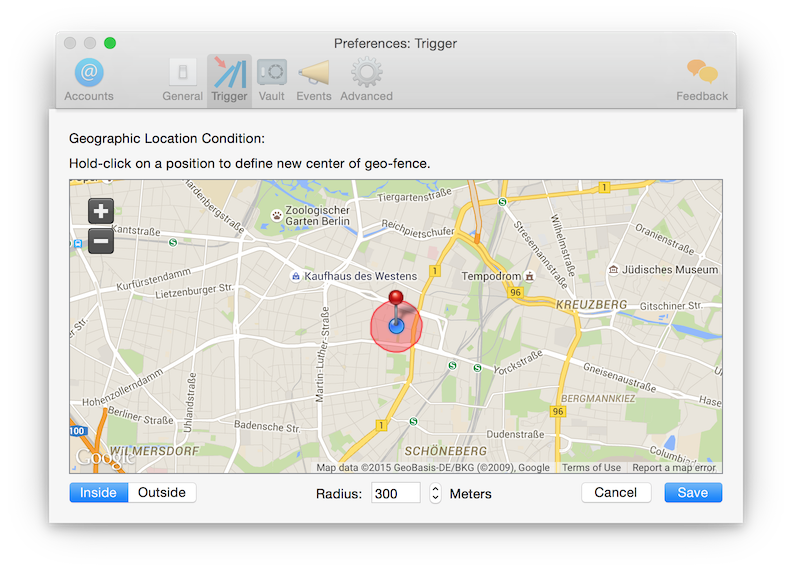
Task: Focus the Radius input field showing 300
Action: click(x=396, y=493)
